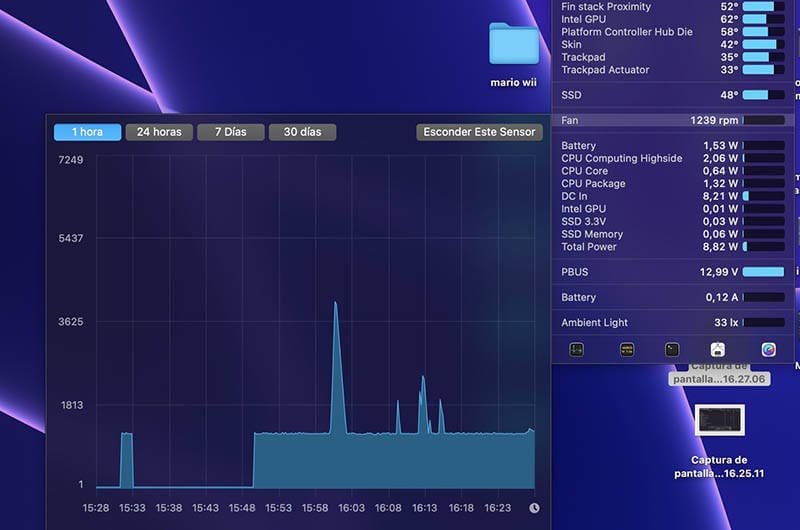Open Activity Monitor from the iStat shortcut row
The height and width of the screenshot is (530, 800).
pyautogui.click(x=577, y=349)
